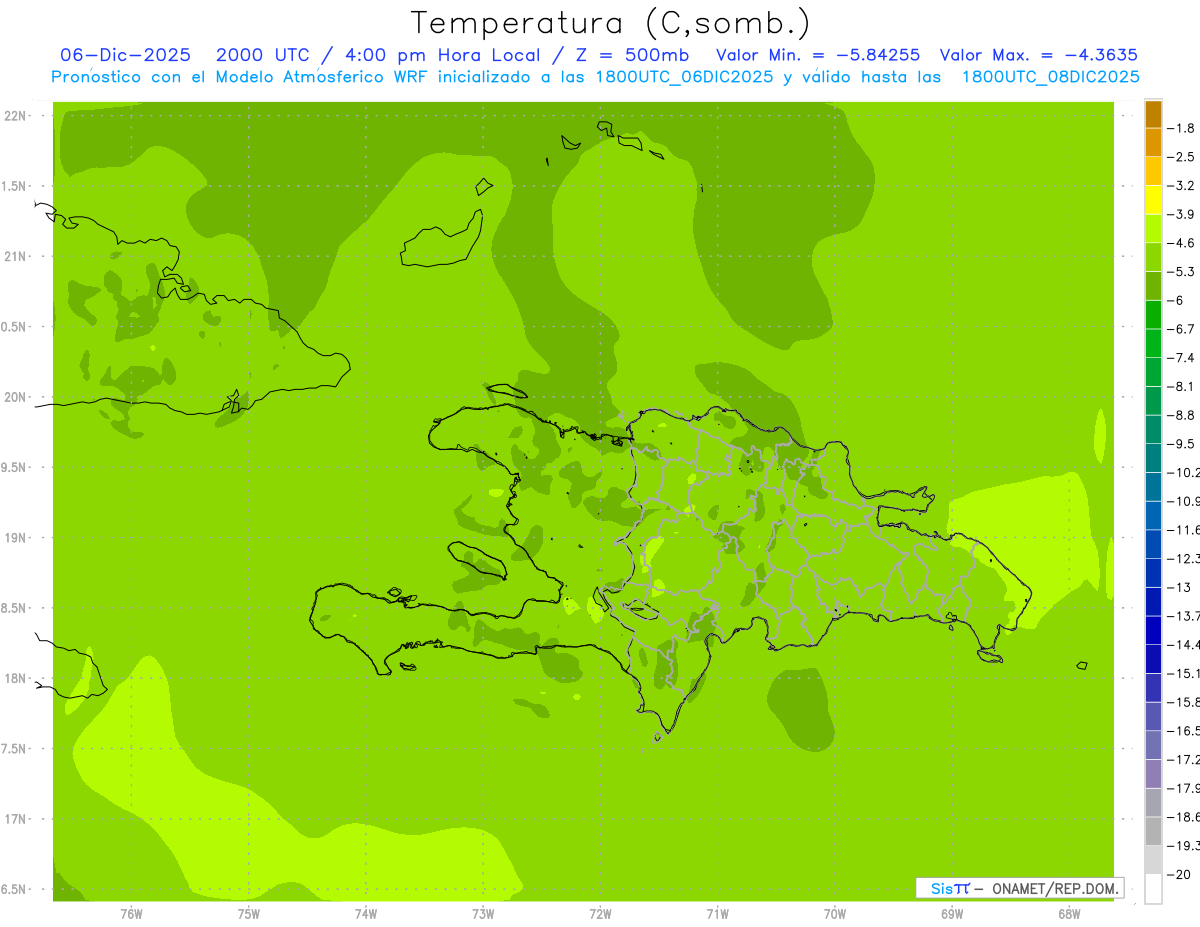Screen dimensions: 1200x927
Task: Click the '68W' longitude axis label
Action: click(x=1069, y=914)
